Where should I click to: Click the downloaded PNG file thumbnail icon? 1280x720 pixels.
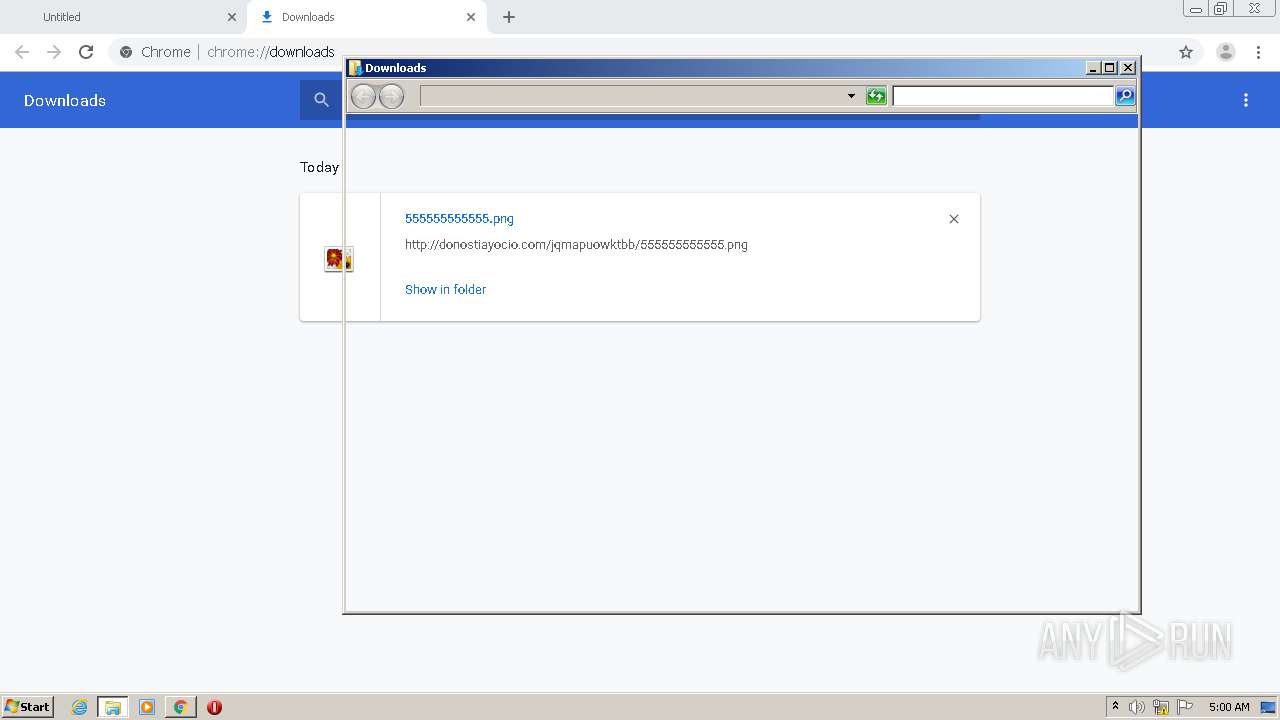coord(338,259)
